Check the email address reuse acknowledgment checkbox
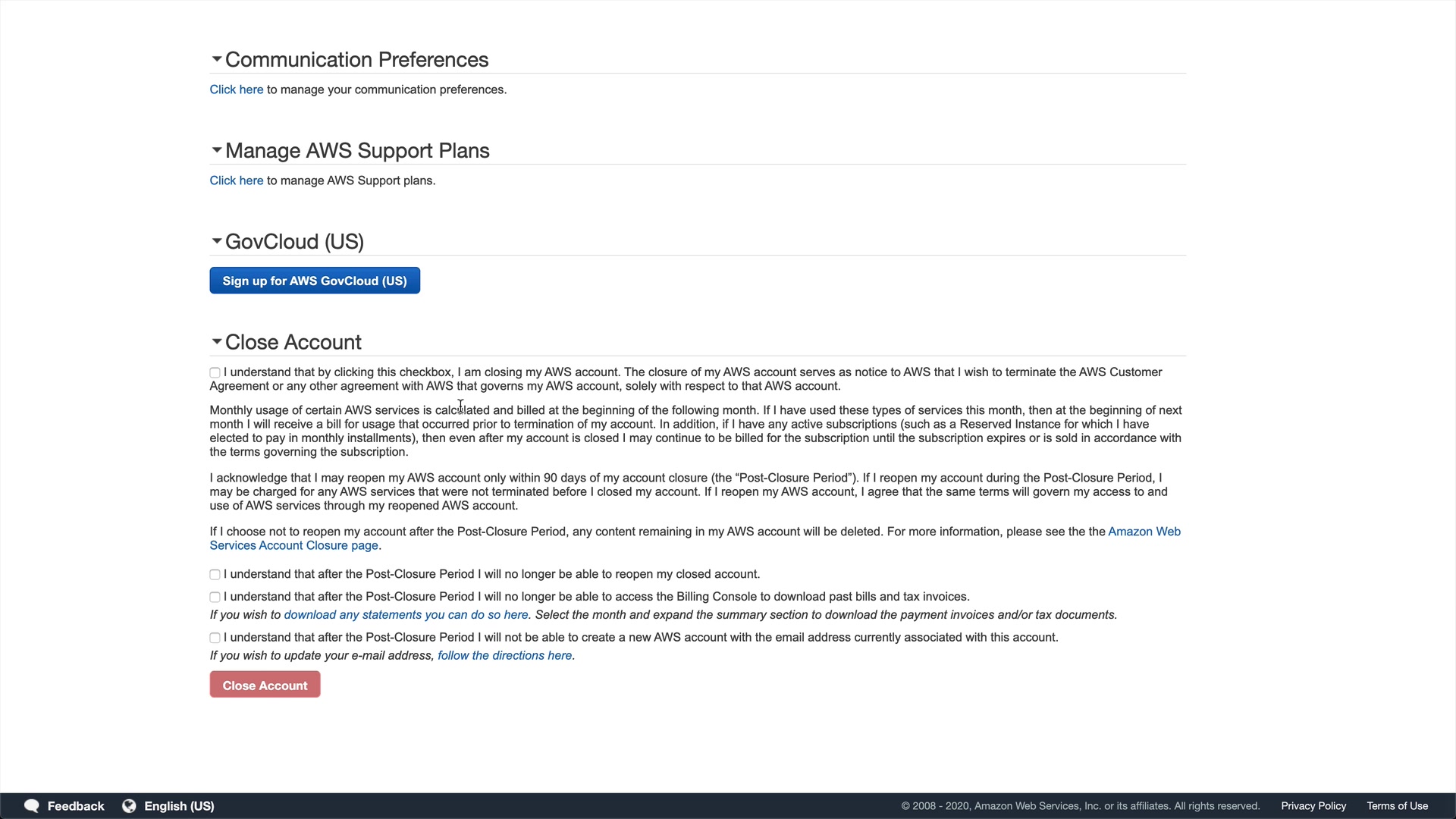1456x819 pixels. [x=215, y=639]
